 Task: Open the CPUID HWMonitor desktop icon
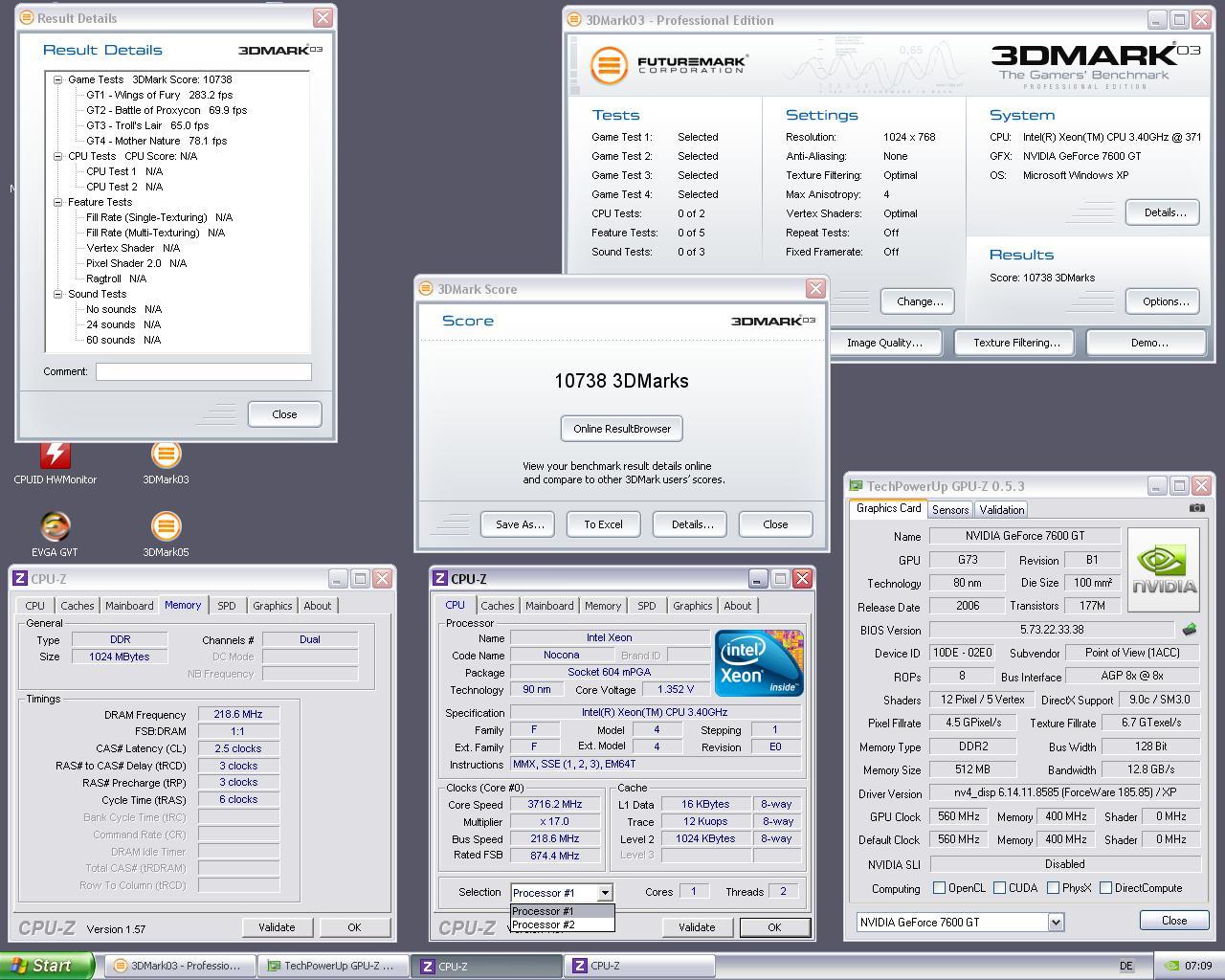click(x=55, y=461)
